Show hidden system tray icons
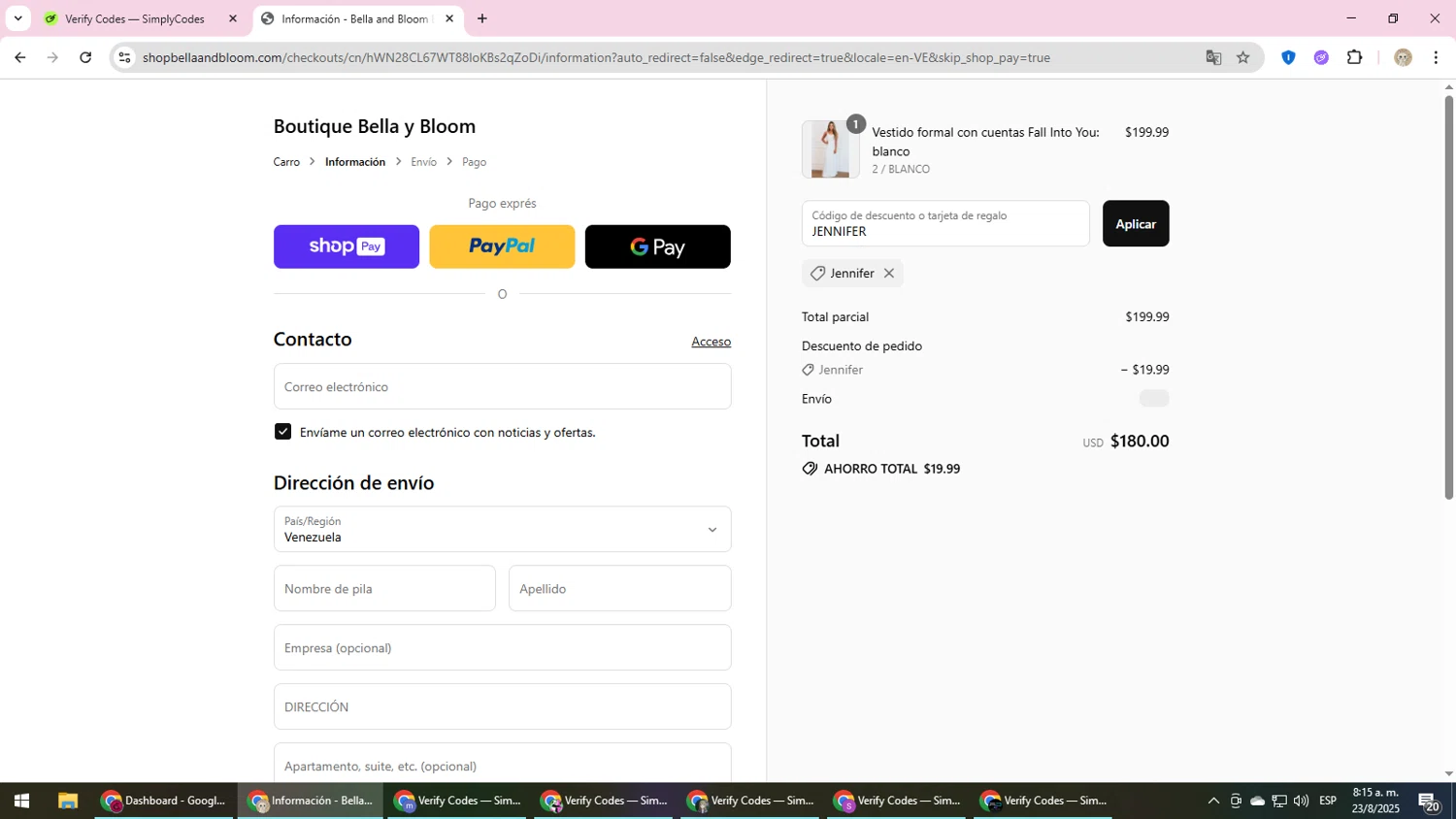The image size is (1456, 819). point(1213,801)
